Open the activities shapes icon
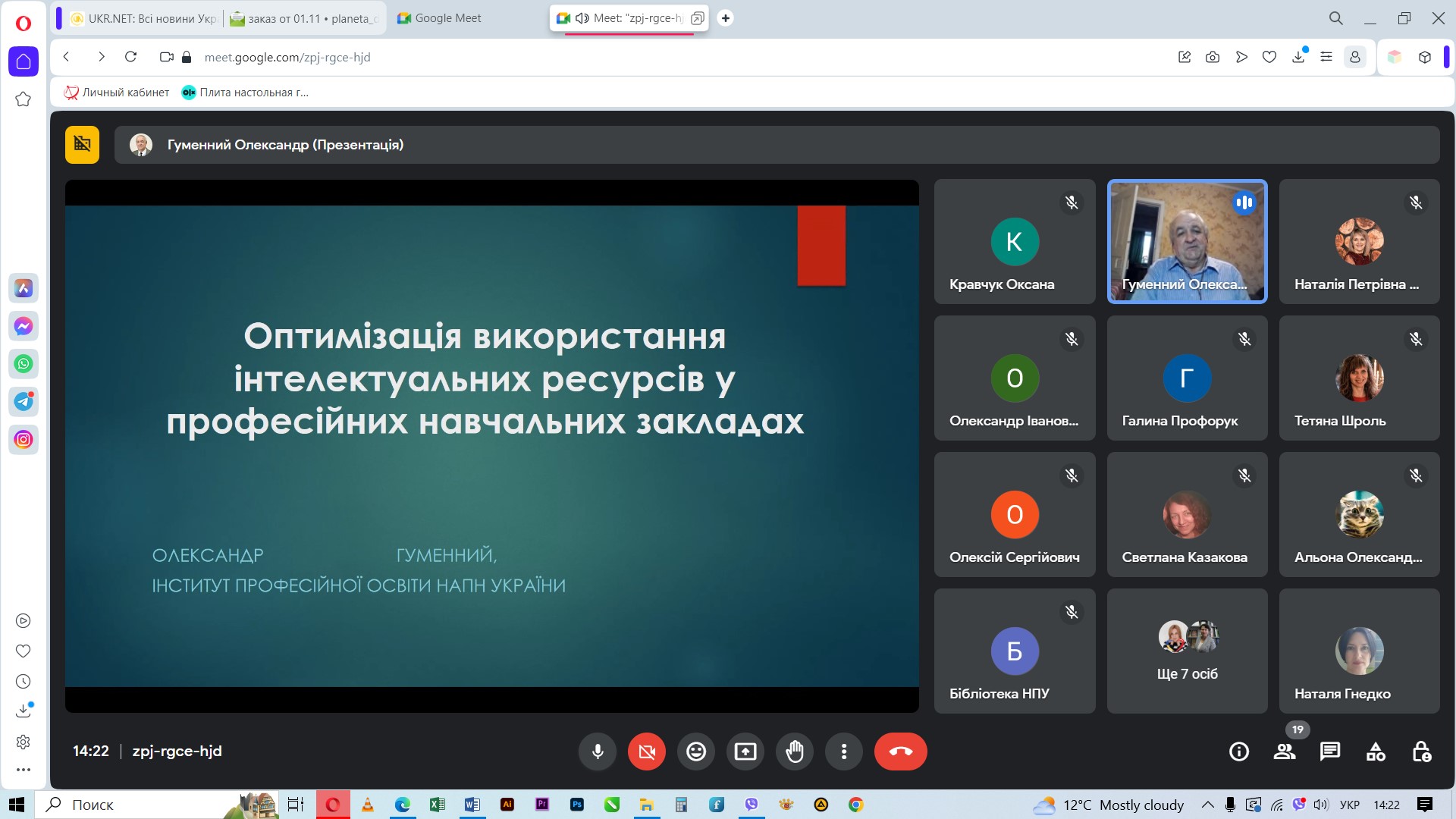The width and height of the screenshot is (1456, 819). click(1376, 752)
